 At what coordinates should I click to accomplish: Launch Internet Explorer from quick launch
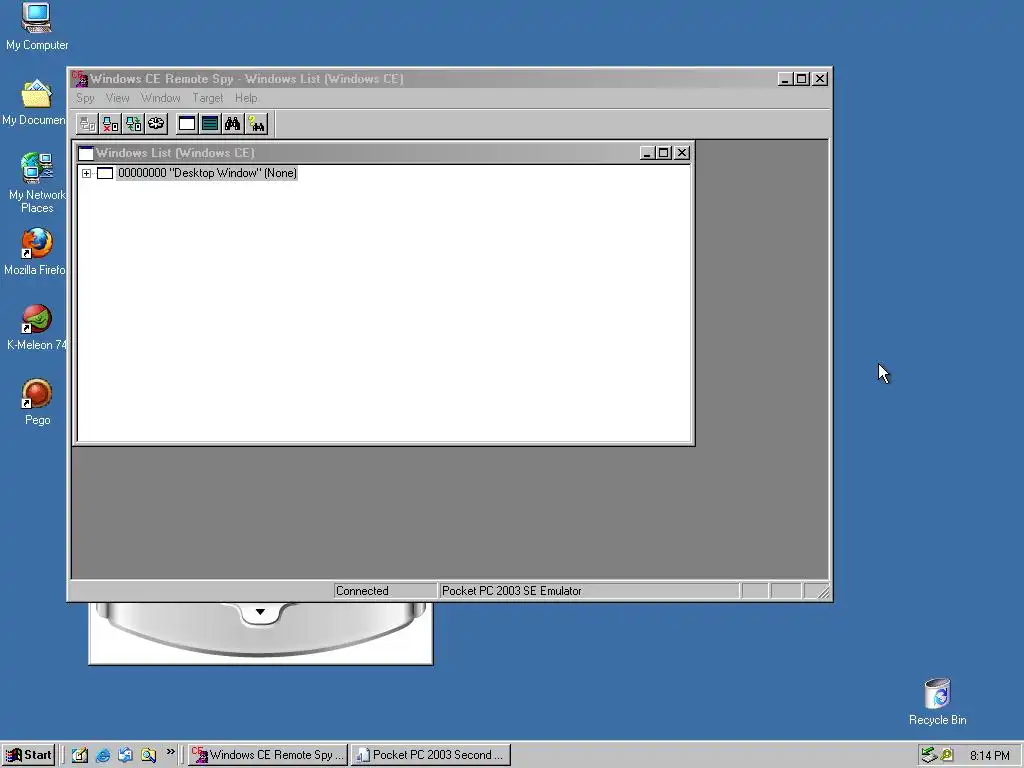coord(103,755)
